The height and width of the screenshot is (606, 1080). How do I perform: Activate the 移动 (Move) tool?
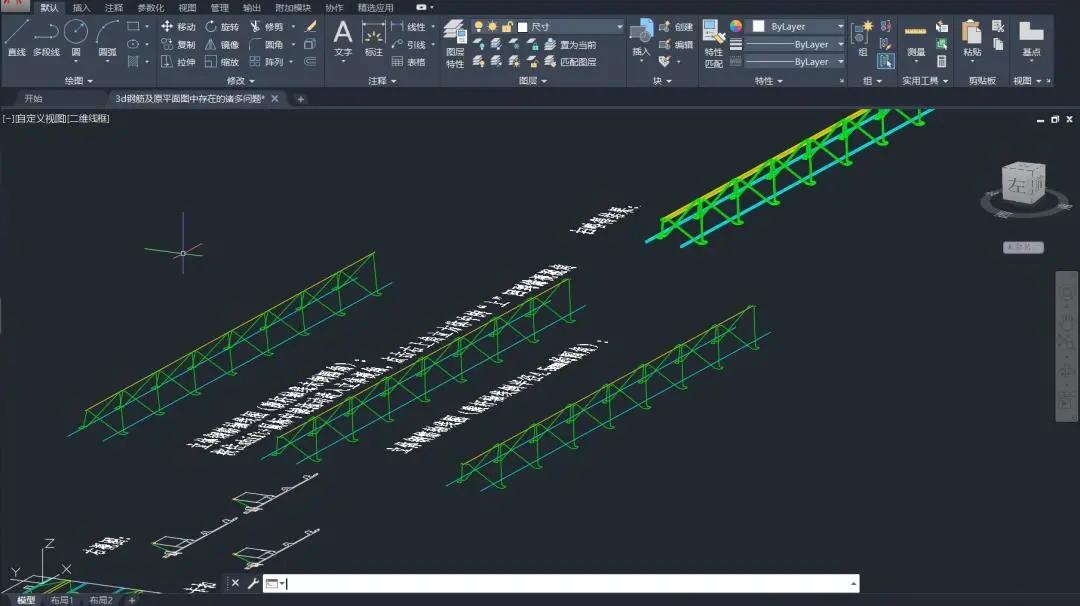click(178, 27)
